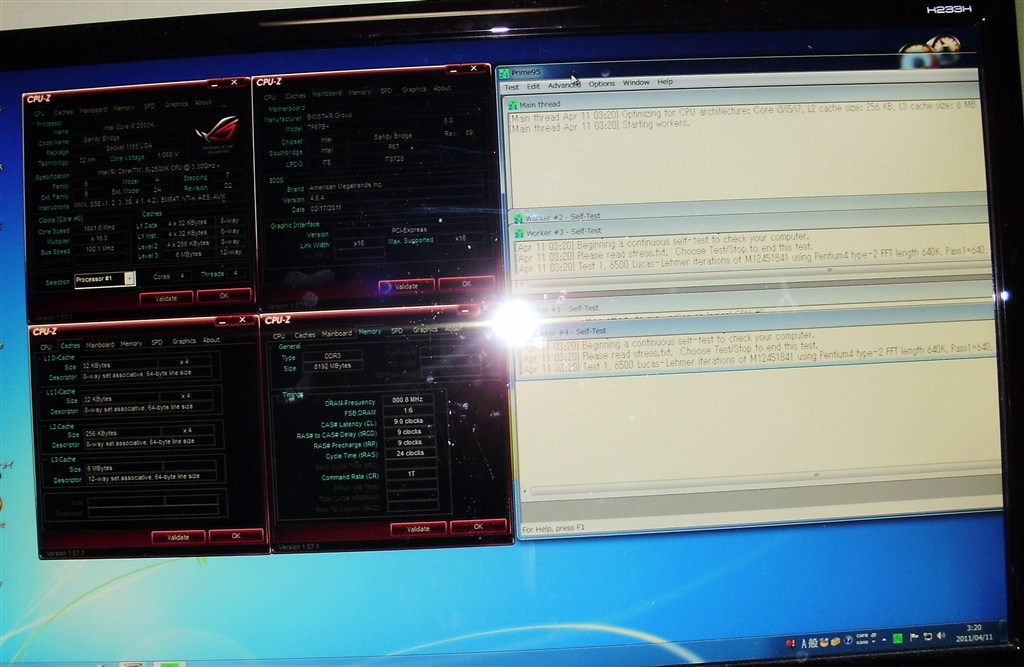Click the Main thread window icon
Image resolution: width=1024 pixels, height=667 pixels.
click(x=513, y=105)
